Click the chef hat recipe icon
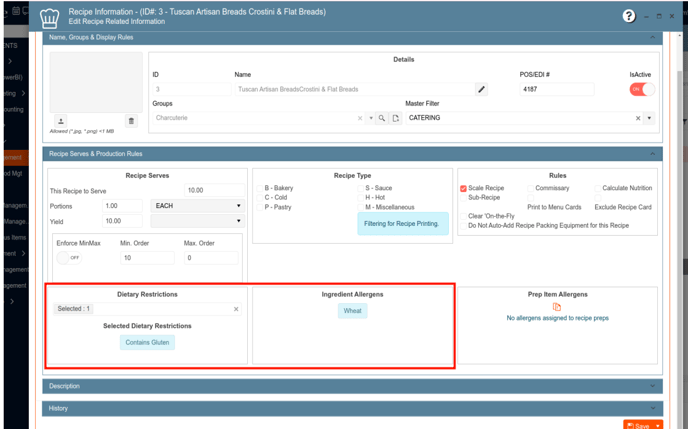688x429 pixels. (x=49, y=18)
